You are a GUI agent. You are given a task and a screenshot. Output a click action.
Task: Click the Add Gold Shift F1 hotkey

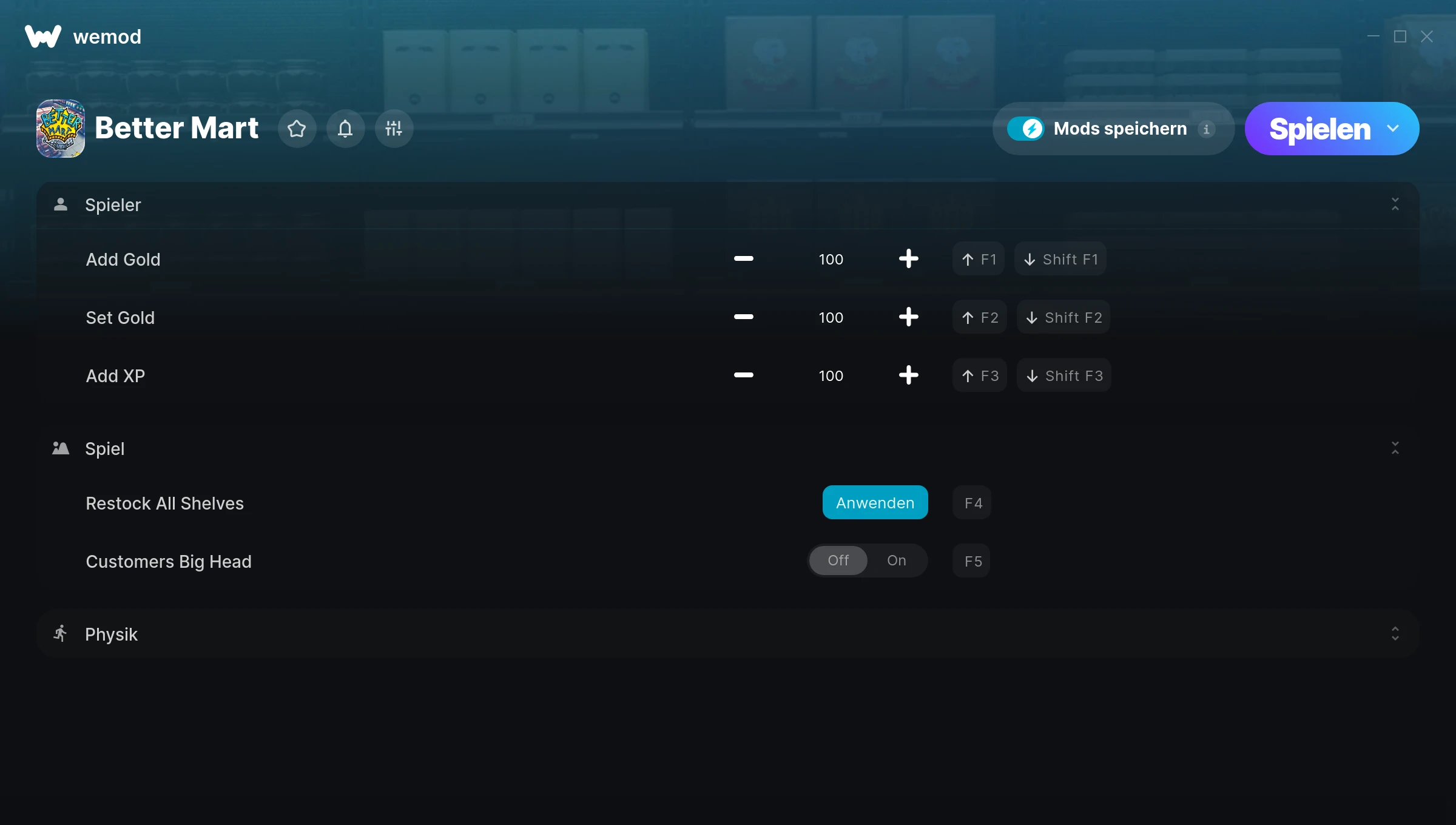click(1060, 259)
